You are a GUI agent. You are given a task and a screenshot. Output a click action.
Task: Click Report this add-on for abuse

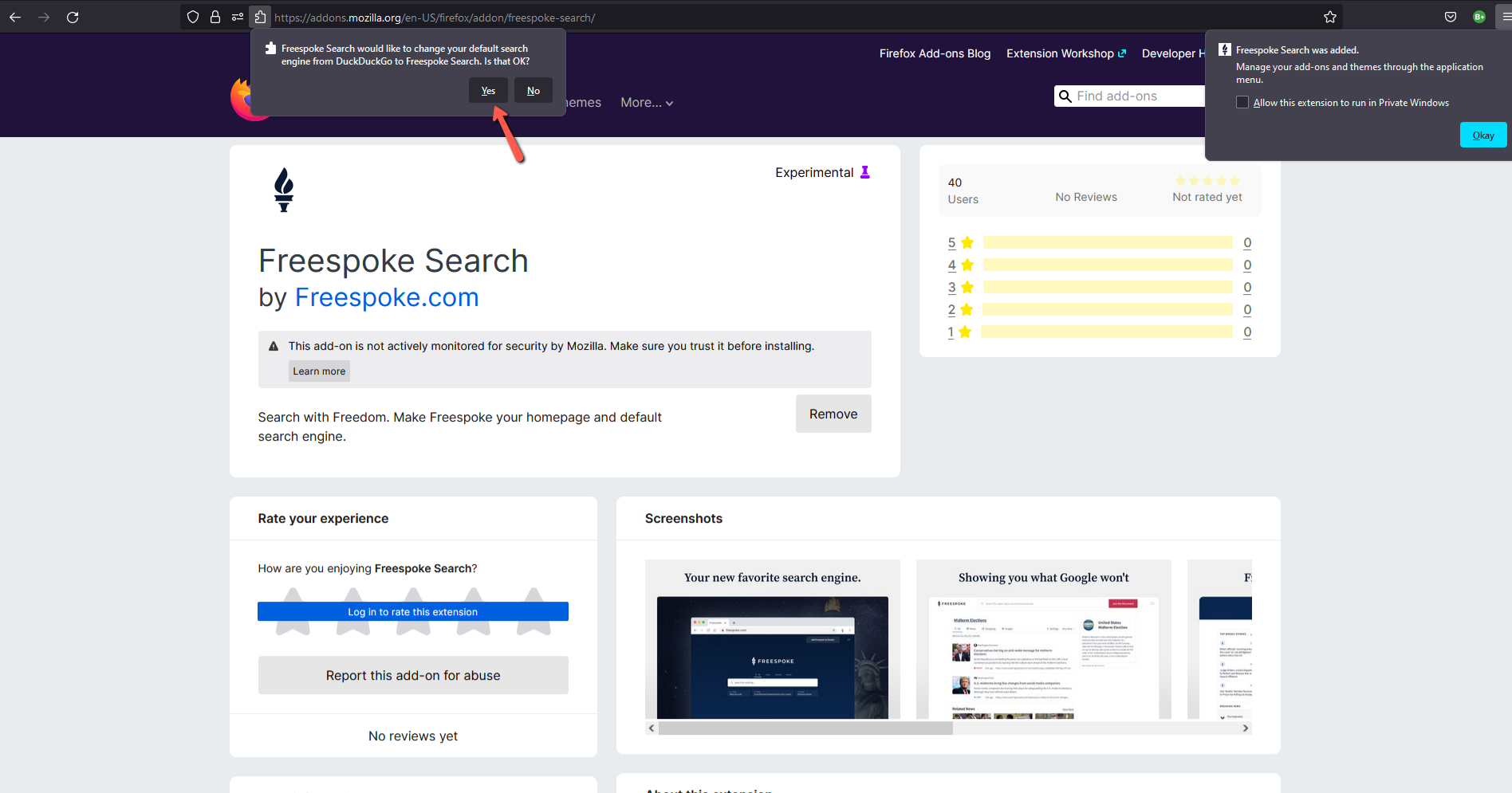(x=413, y=675)
